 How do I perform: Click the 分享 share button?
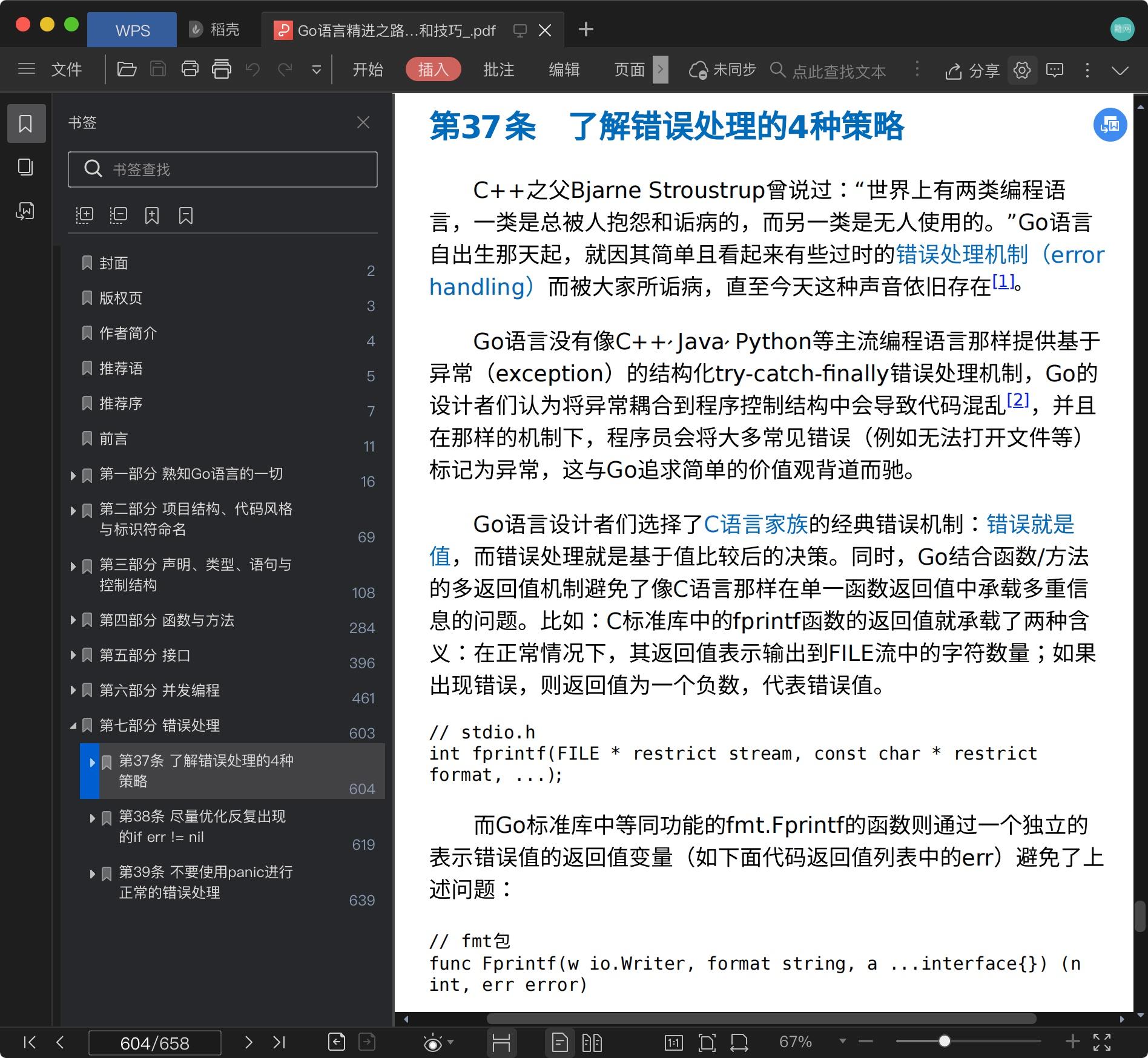pos(972,71)
